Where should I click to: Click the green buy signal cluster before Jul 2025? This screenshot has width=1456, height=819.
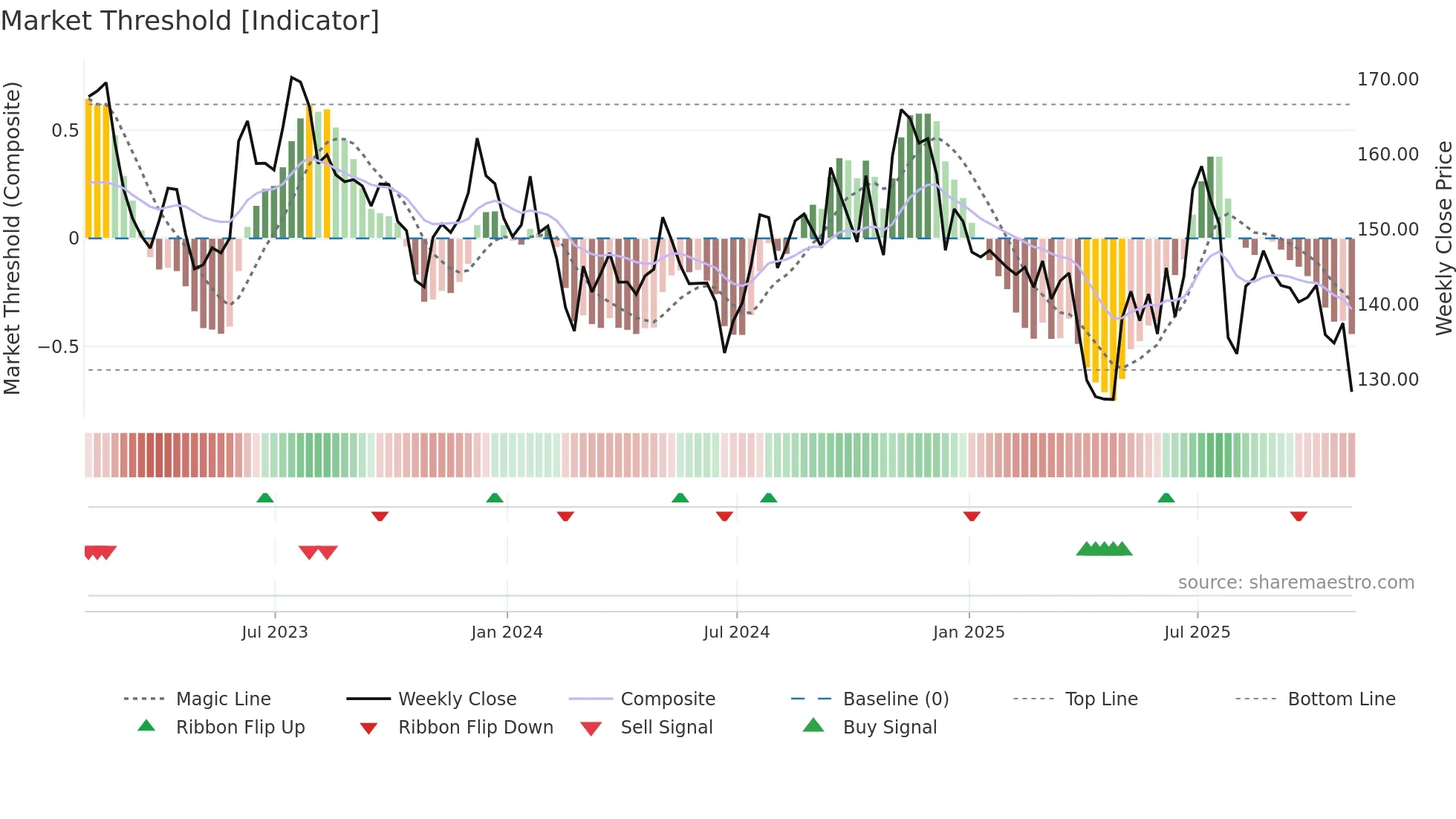tap(1104, 549)
